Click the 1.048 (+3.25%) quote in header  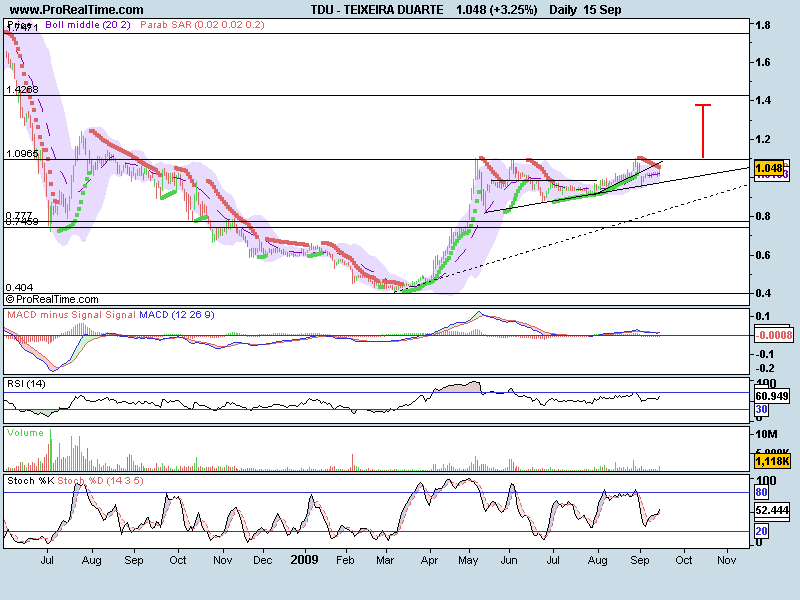coord(496,10)
